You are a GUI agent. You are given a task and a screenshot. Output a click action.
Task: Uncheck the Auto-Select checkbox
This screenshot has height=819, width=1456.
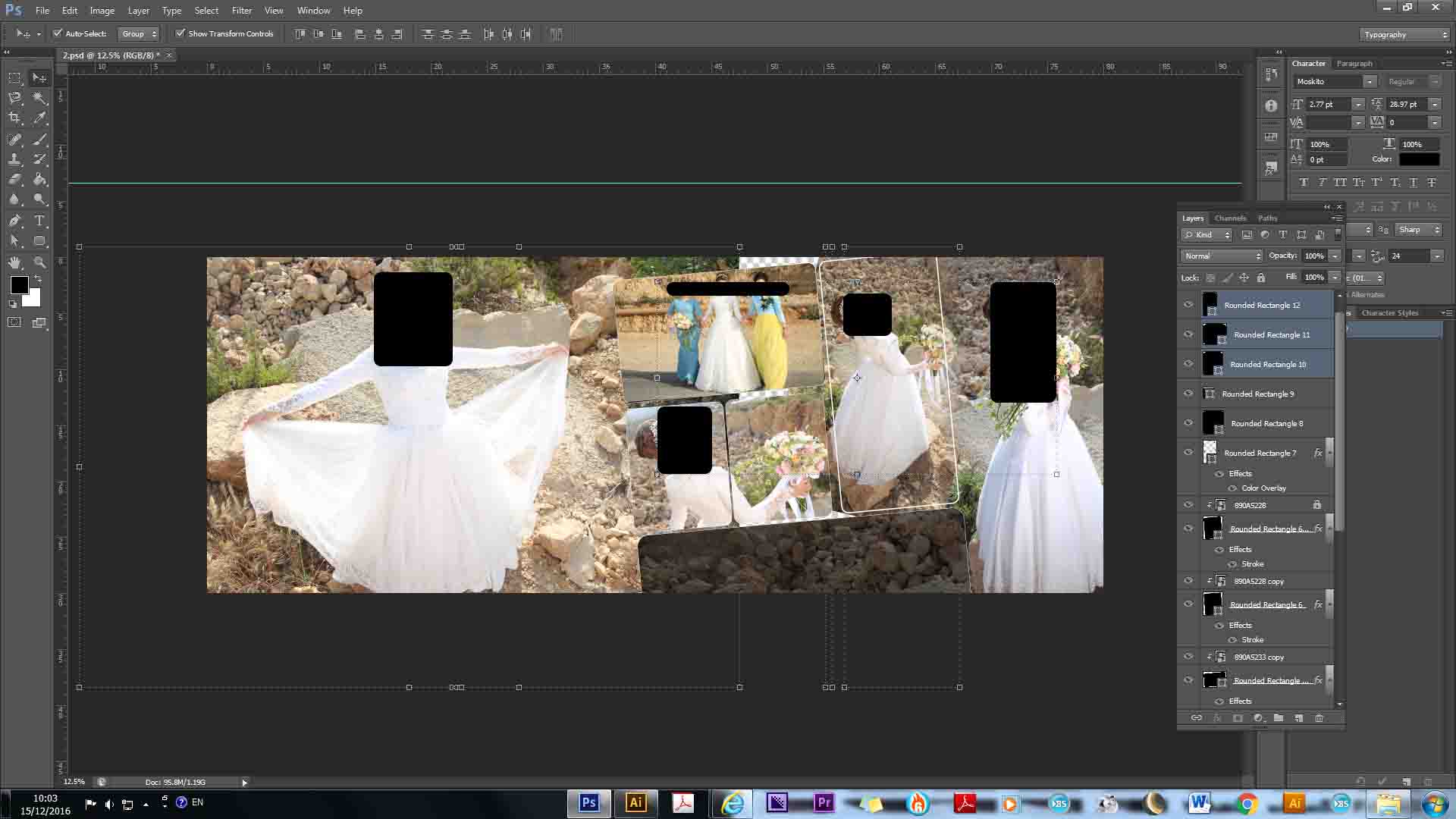click(58, 33)
